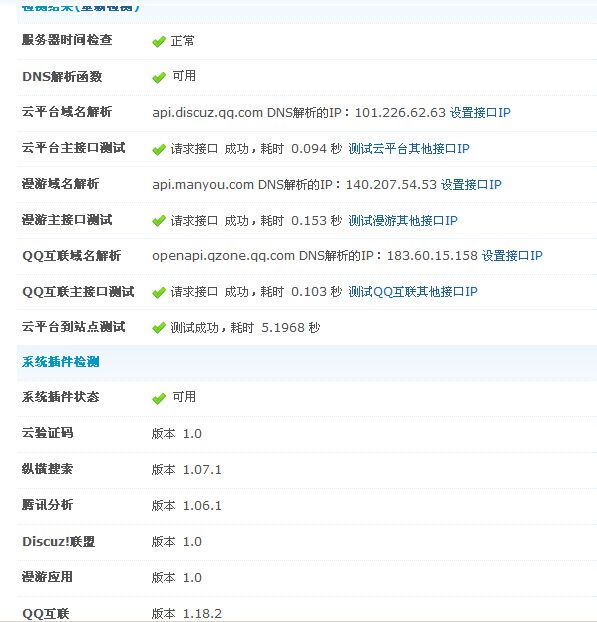Select the 漫游应用 plugin row label
The image size is (597, 622).
(48, 577)
